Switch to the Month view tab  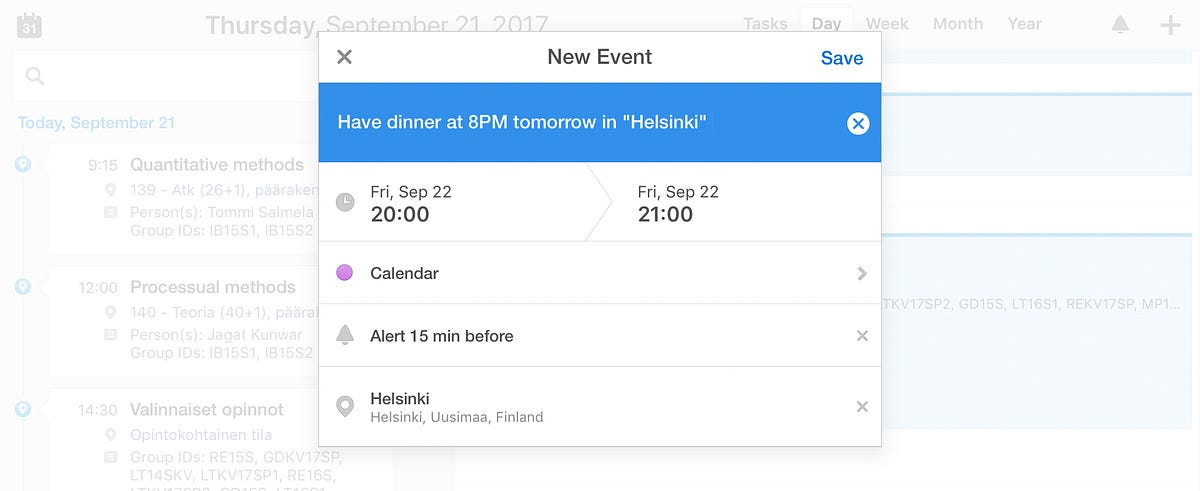click(958, 24)
